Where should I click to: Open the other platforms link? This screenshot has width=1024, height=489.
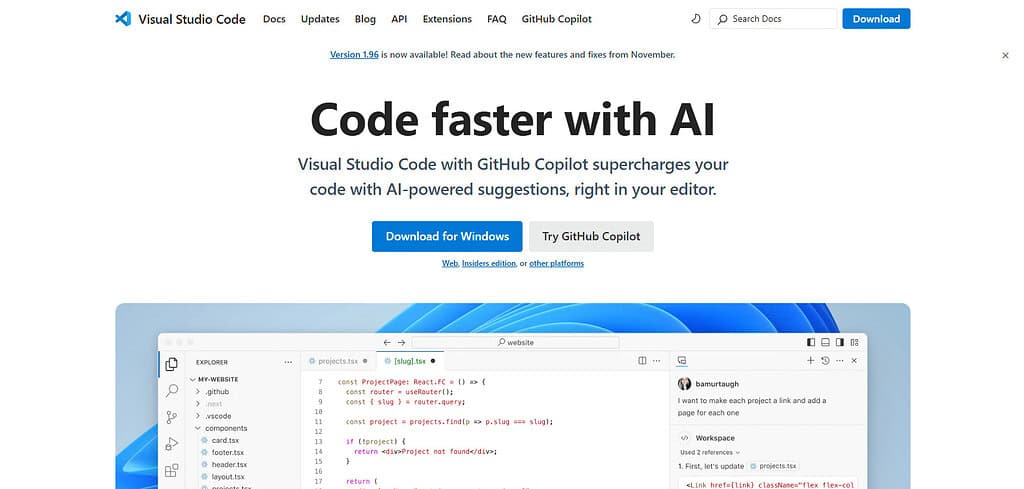click(x=556, y=264)
